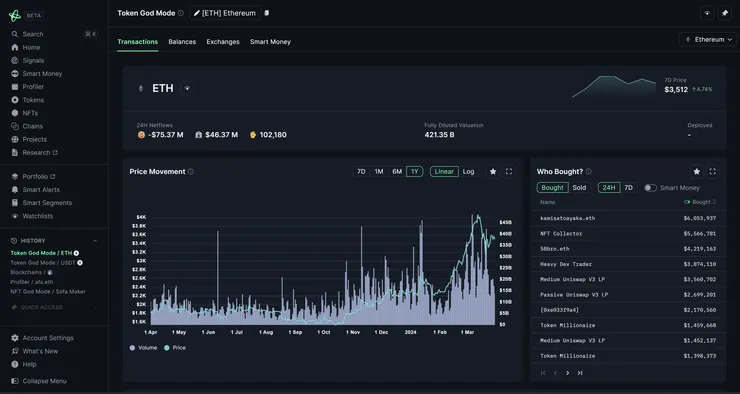Click Who Bought? info icon

coord(589,172)
